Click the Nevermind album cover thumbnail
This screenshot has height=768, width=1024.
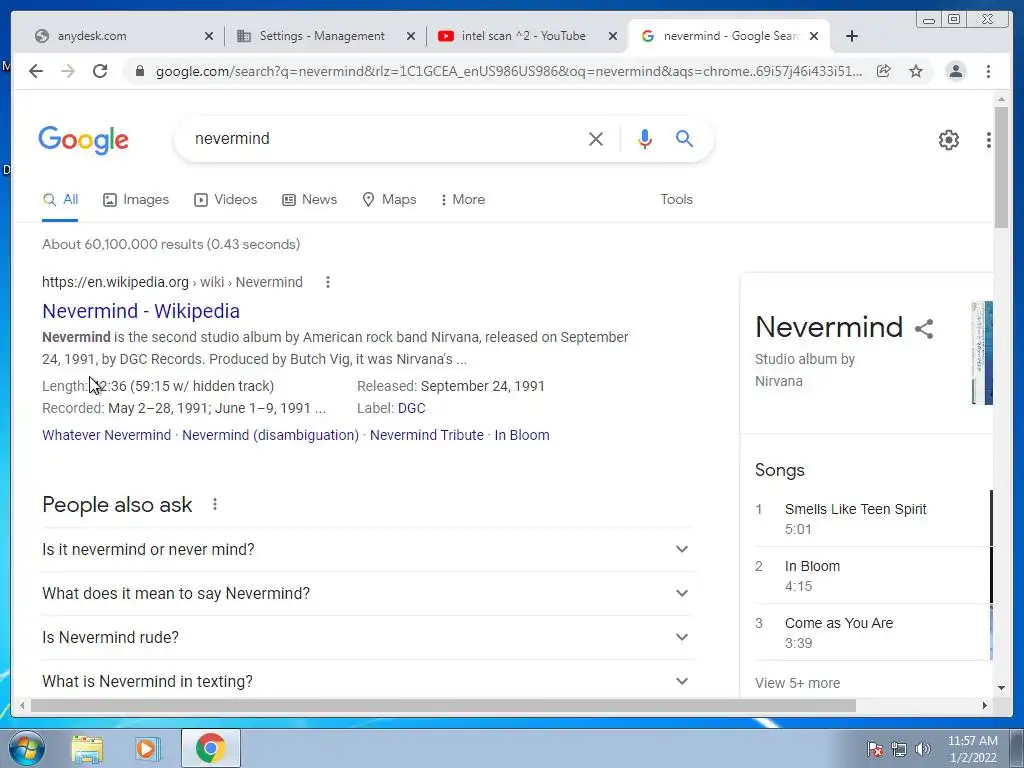(x=982, y=353)
